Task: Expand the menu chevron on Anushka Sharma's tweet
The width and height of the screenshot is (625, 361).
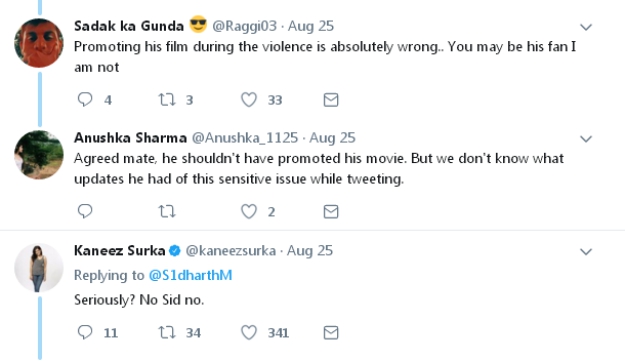Action: (x=586, y=139)
